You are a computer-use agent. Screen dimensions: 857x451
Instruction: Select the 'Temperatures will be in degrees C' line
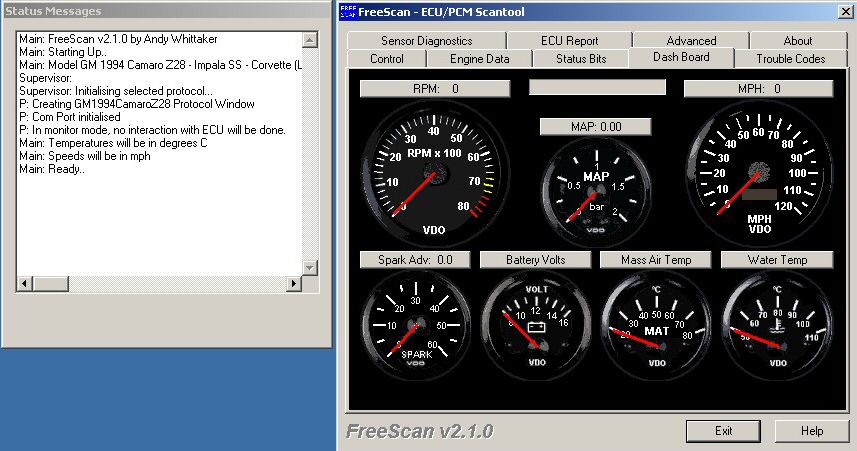tap(113, 143)
